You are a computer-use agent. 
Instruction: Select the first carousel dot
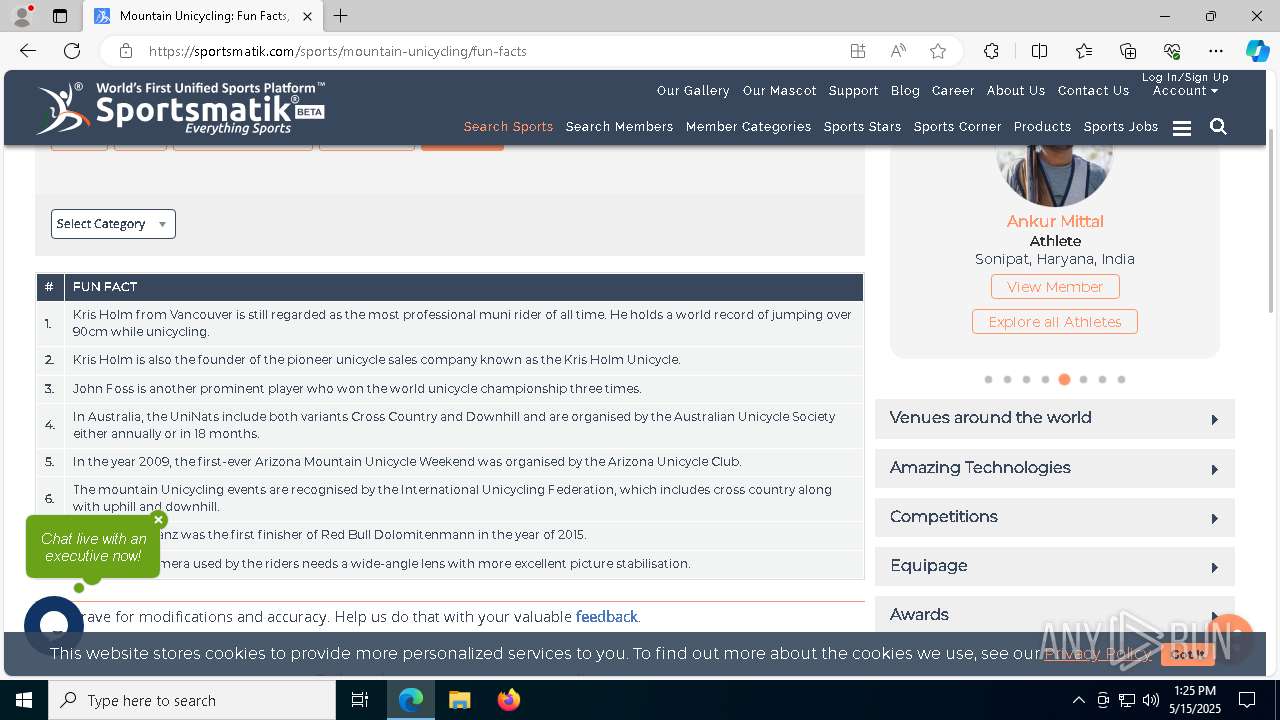[988, 380]
